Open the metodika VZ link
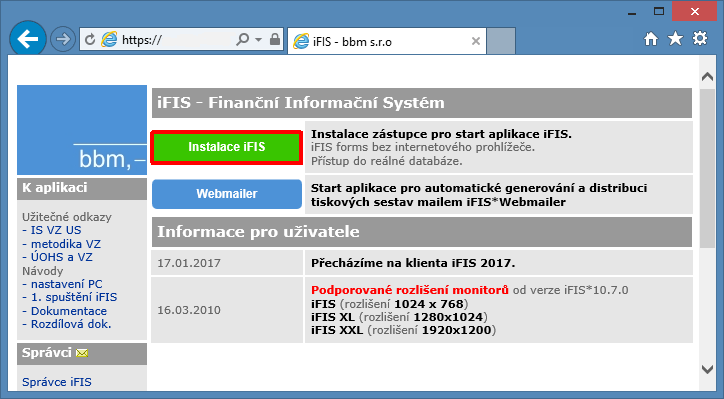The width and height of the screenshot is (724, 399). click(x=66, y=244)
